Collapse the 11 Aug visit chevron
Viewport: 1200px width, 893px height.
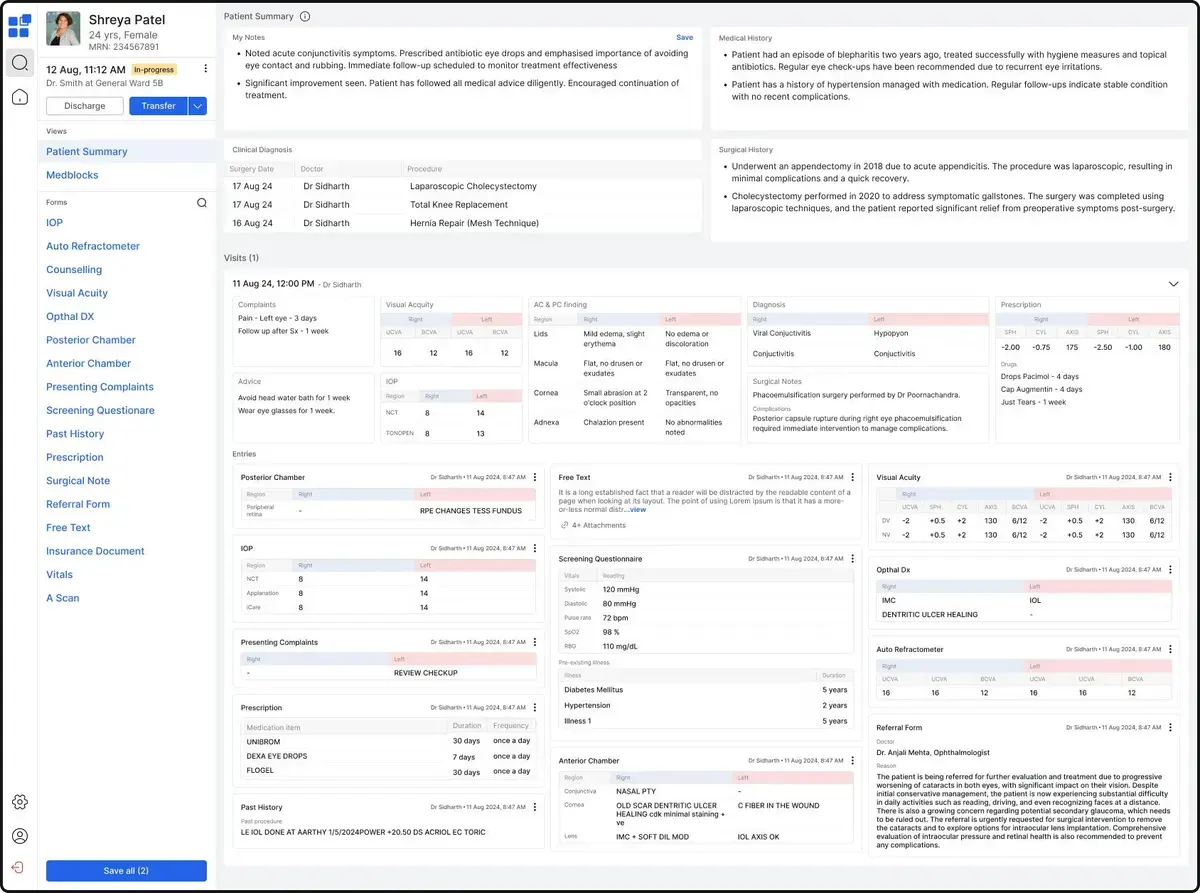pos(1174,284)
